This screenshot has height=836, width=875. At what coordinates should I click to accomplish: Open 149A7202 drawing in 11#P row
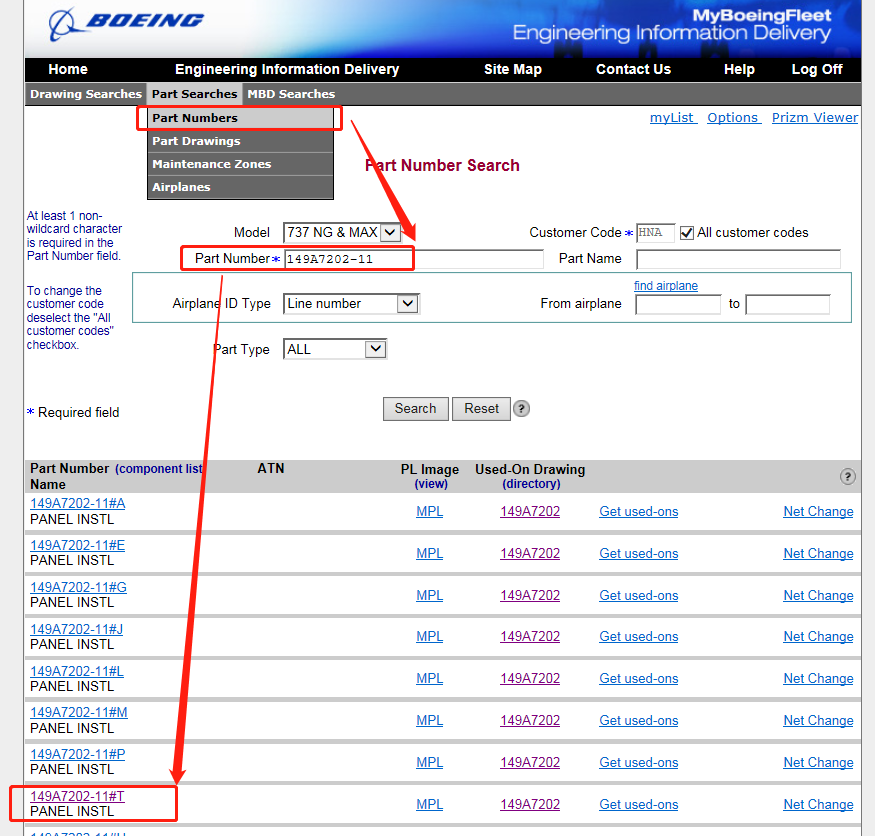530,763
